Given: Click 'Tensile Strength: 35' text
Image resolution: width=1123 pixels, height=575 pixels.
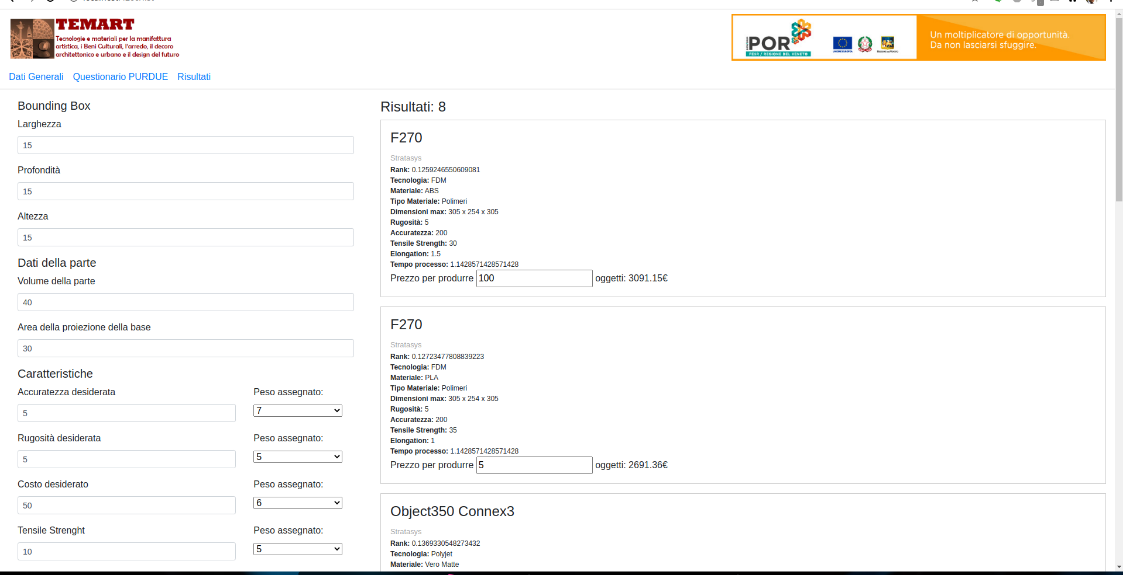Looking at the screenshot, I should click(x=424, y=430).
